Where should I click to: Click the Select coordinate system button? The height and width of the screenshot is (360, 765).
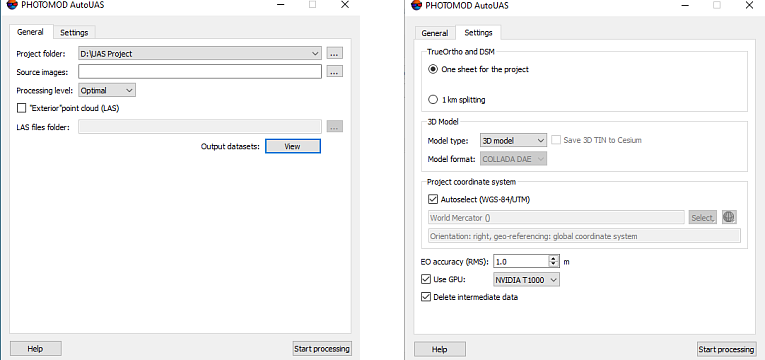coord(703,218)
